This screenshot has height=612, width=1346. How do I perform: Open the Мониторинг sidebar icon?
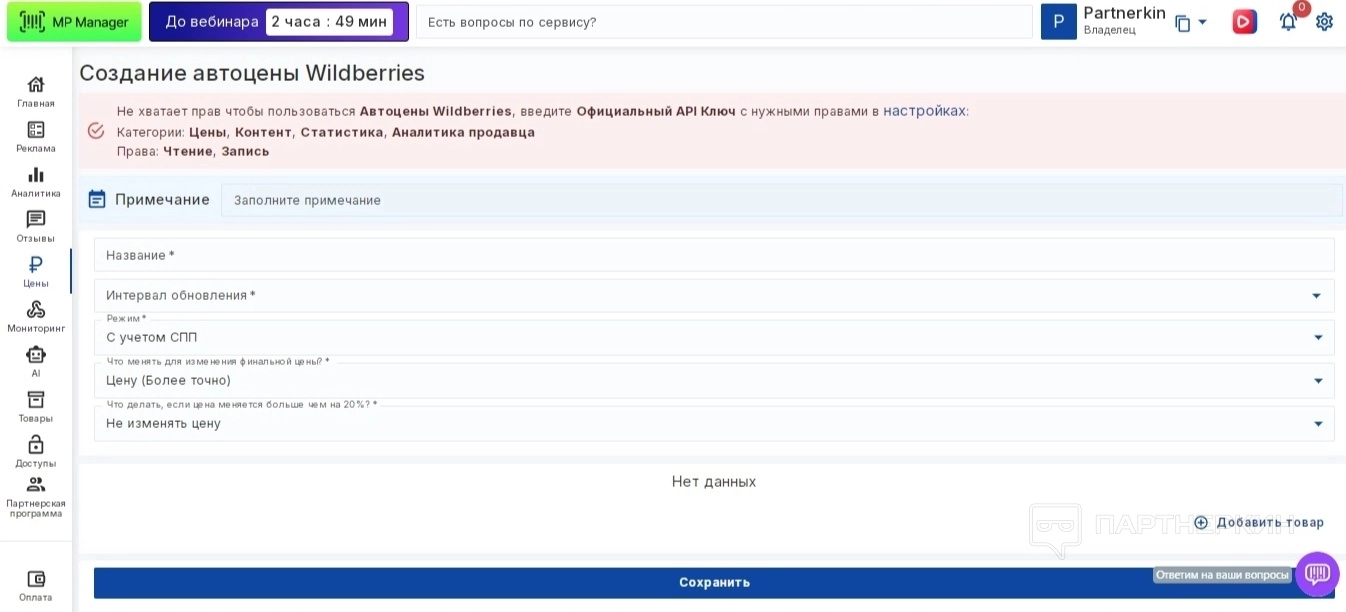36,309
